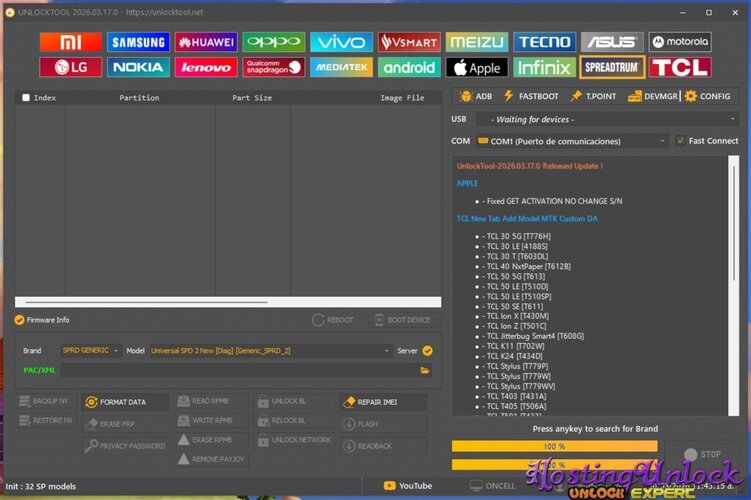The height and width of the screenshot is (500, 751).
Task: Check the Index select-all checkbox
Action: point(26,98)
